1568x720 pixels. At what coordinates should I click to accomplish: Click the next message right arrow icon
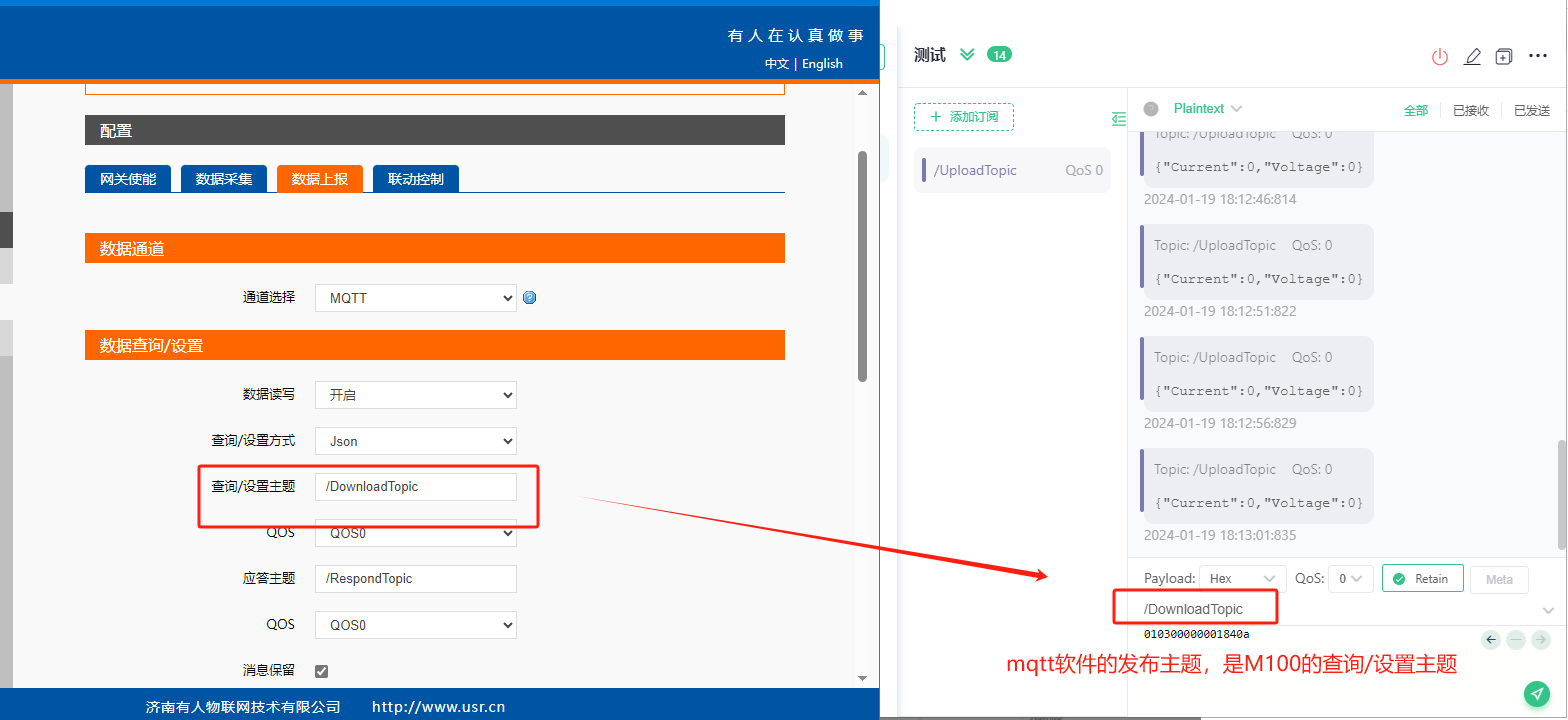1540,639
